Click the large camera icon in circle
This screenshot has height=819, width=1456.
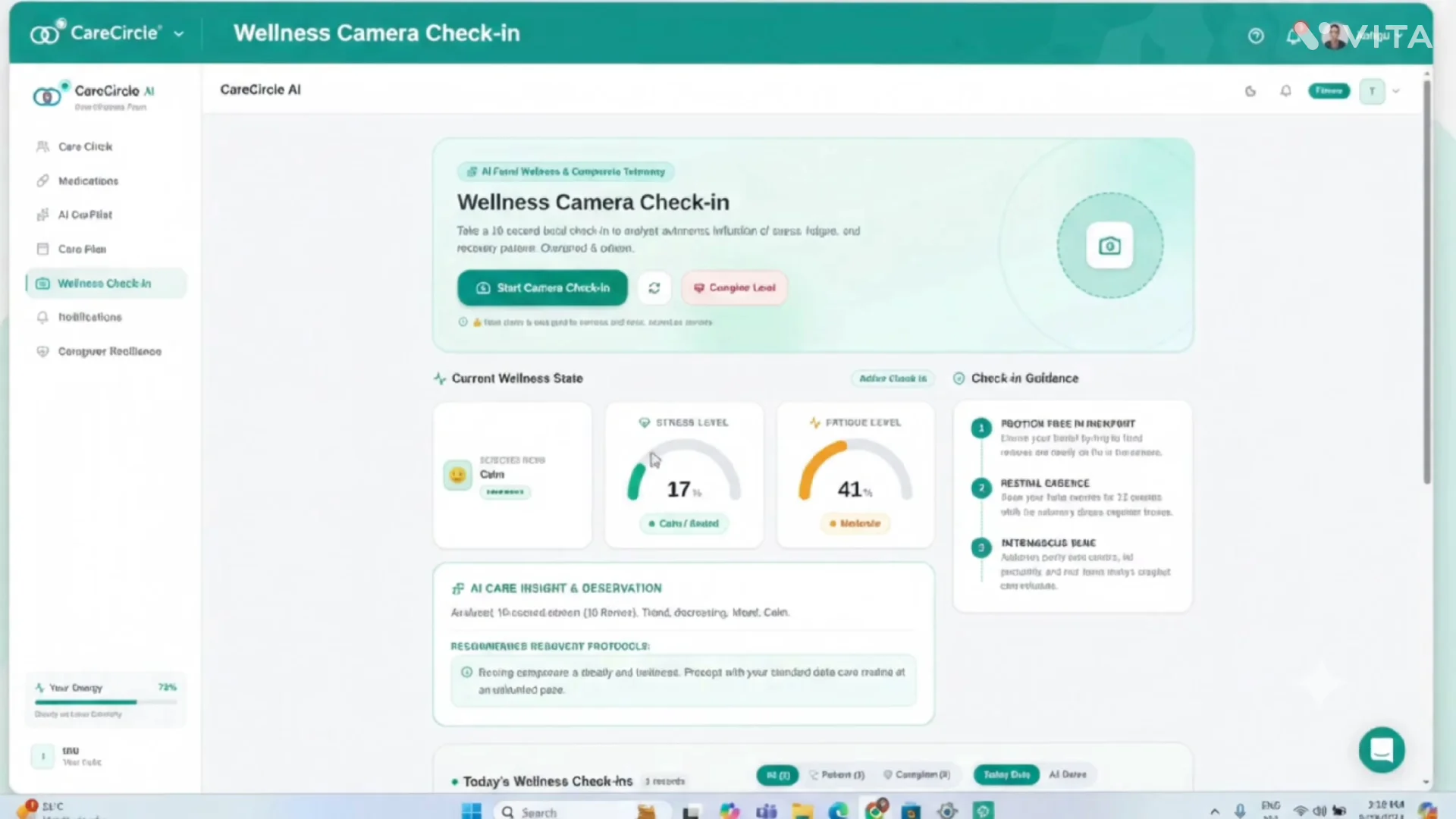point(1109,246)
